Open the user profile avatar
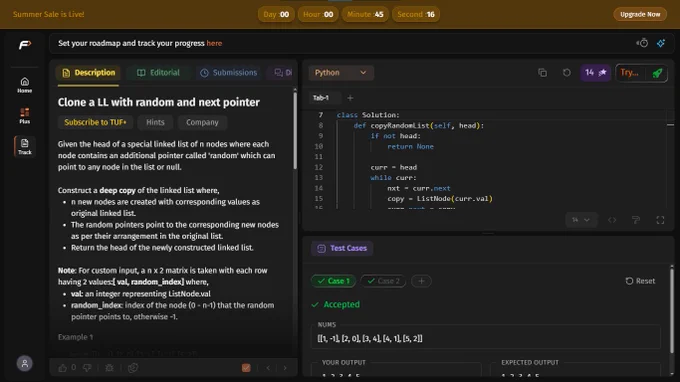 tap(25, 363)
